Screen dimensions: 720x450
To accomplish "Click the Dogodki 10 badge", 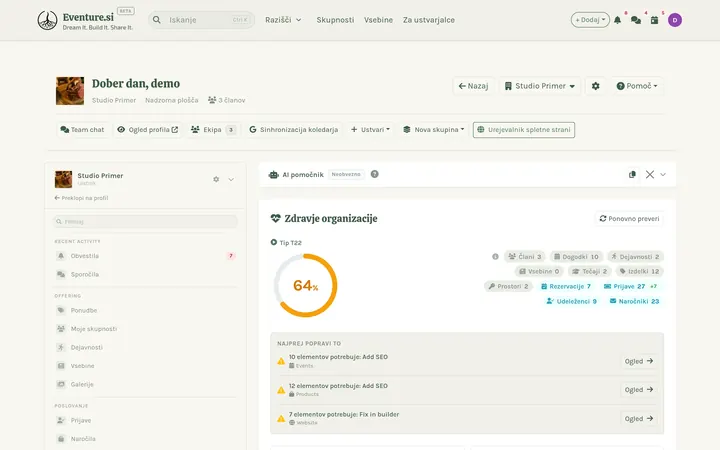I will pos(576,257).
